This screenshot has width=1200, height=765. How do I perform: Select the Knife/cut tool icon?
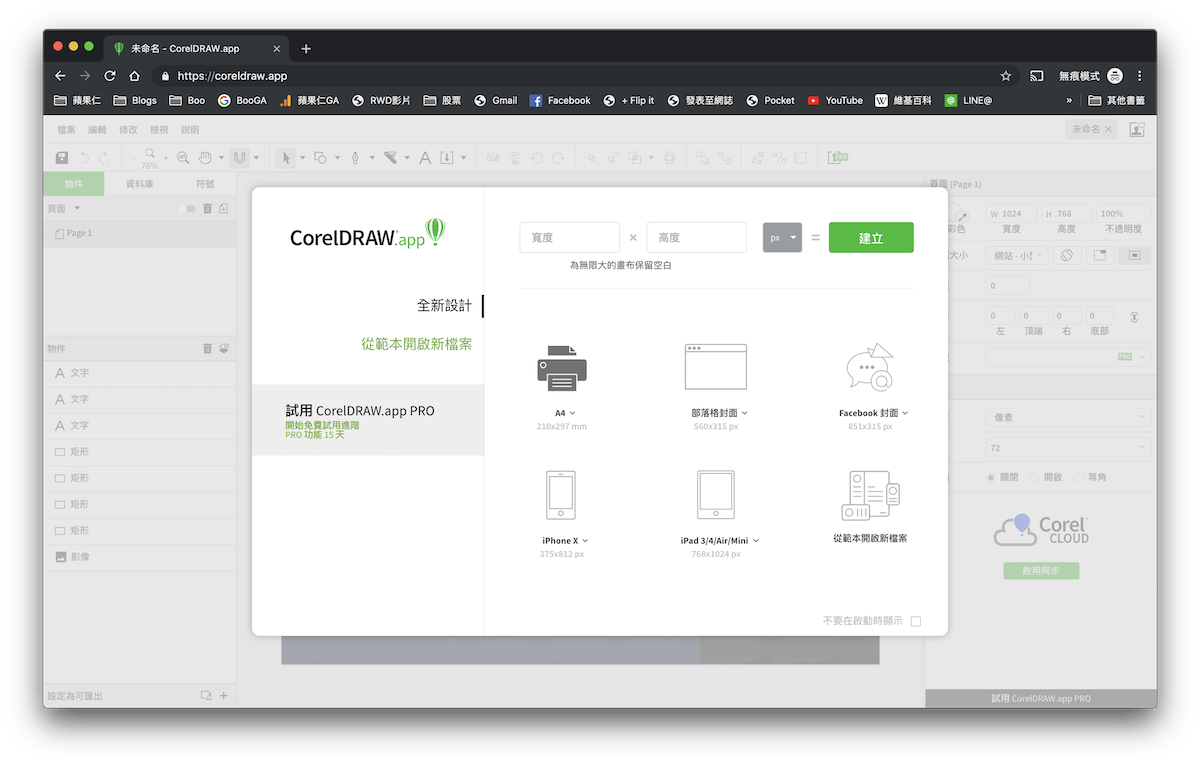coord(391,158)
